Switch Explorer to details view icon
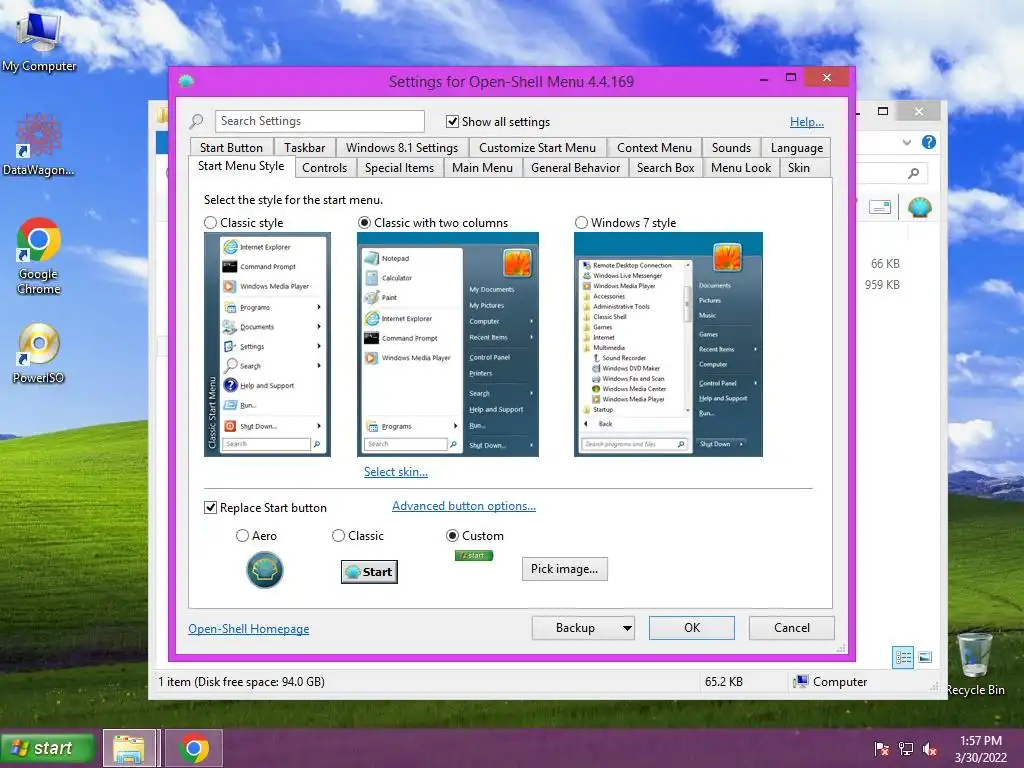 (903, 657)
